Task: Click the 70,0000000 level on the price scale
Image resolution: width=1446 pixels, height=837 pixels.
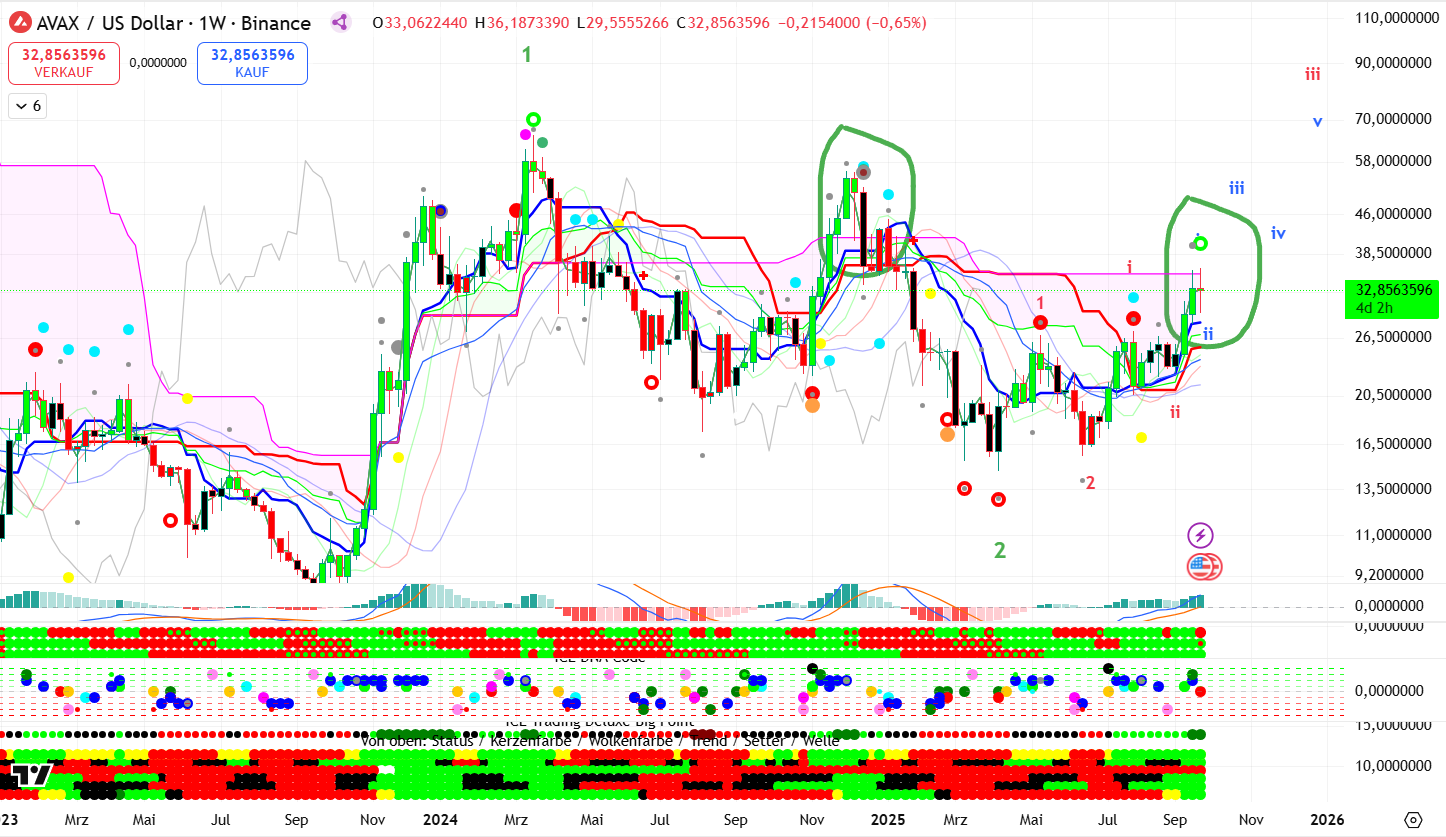Action: click(1389, 119)
